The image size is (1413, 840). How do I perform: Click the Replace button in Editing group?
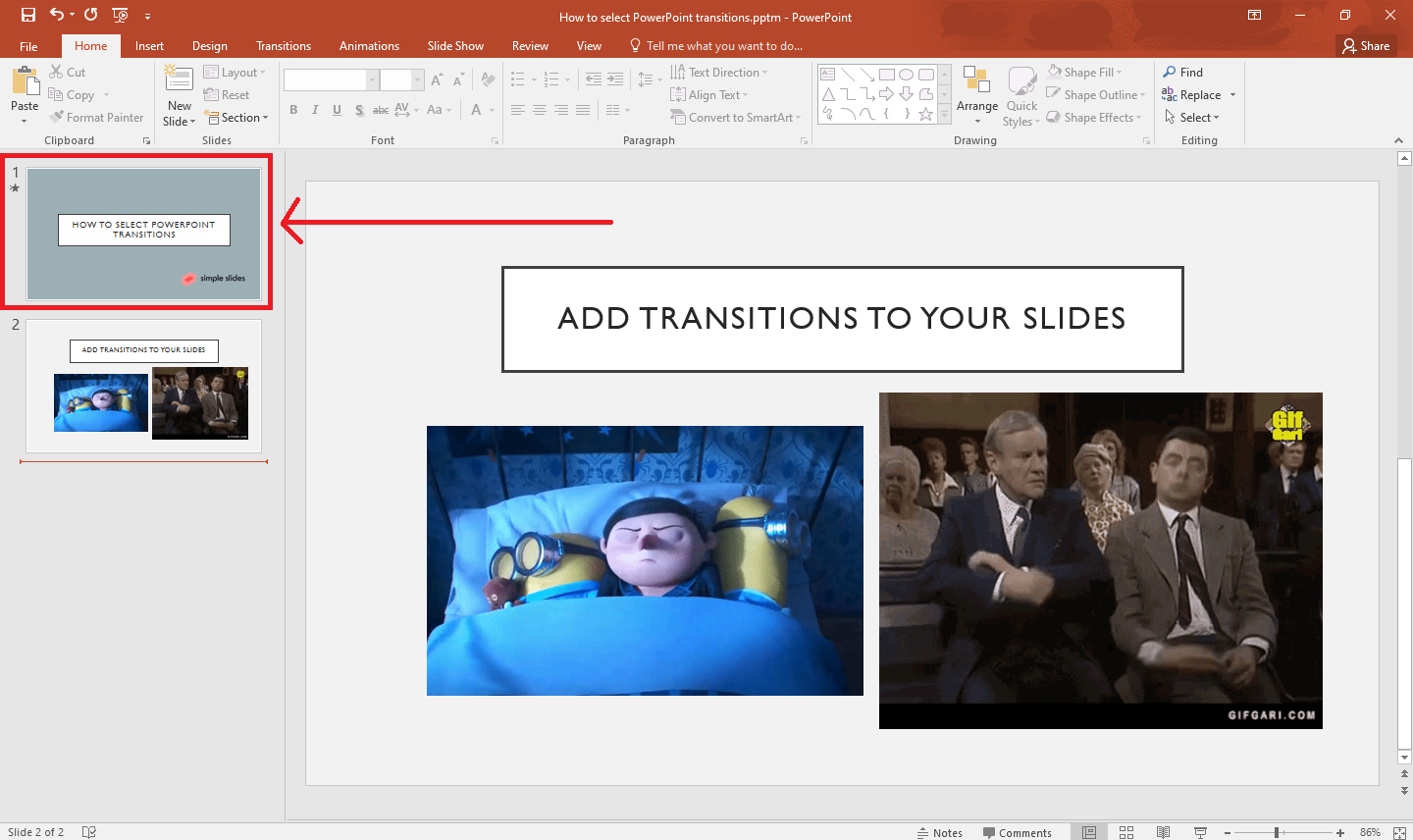click(1198, 94)
